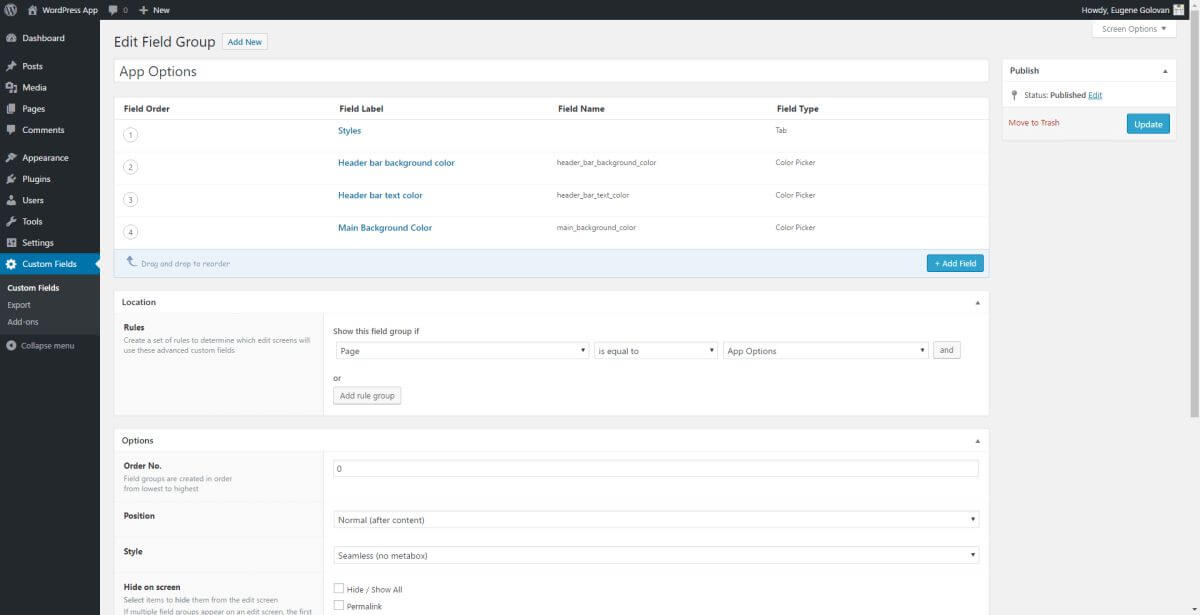1200x615 pixels.
Task: Expand the Position dropdown
Action: [656, 520]
